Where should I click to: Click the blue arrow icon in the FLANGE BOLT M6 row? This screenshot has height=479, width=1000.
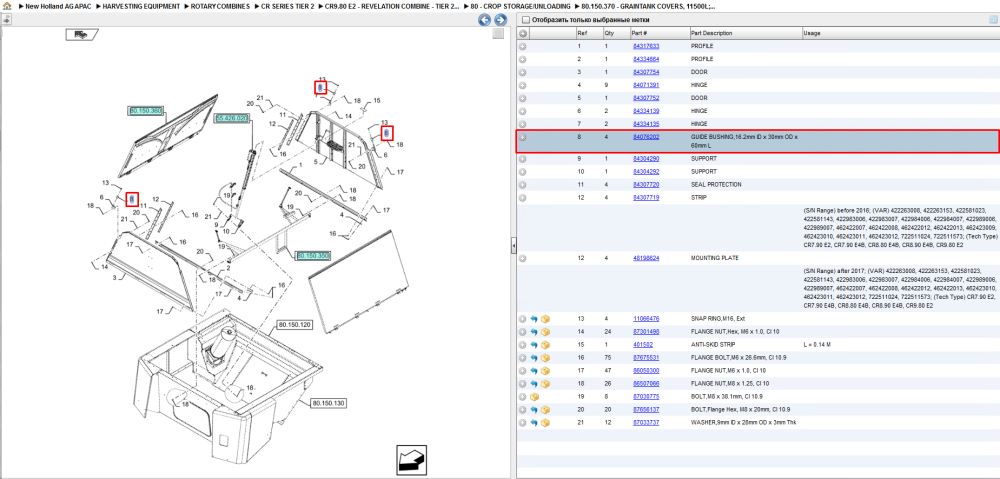[534, 358]
